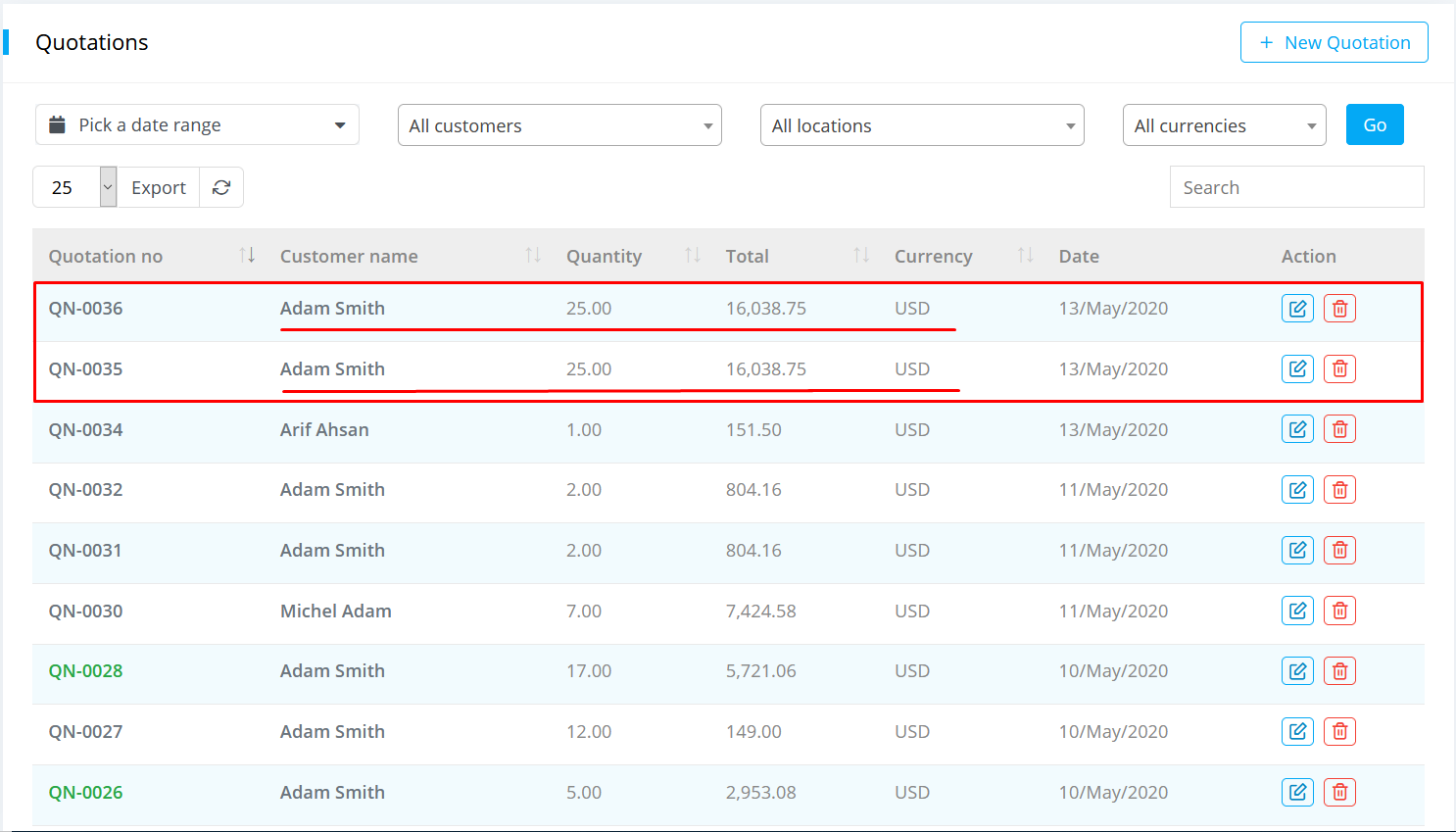The image size is (1456, 832).
Task: Expand the All customers dropdown
Action: (559, 125)
